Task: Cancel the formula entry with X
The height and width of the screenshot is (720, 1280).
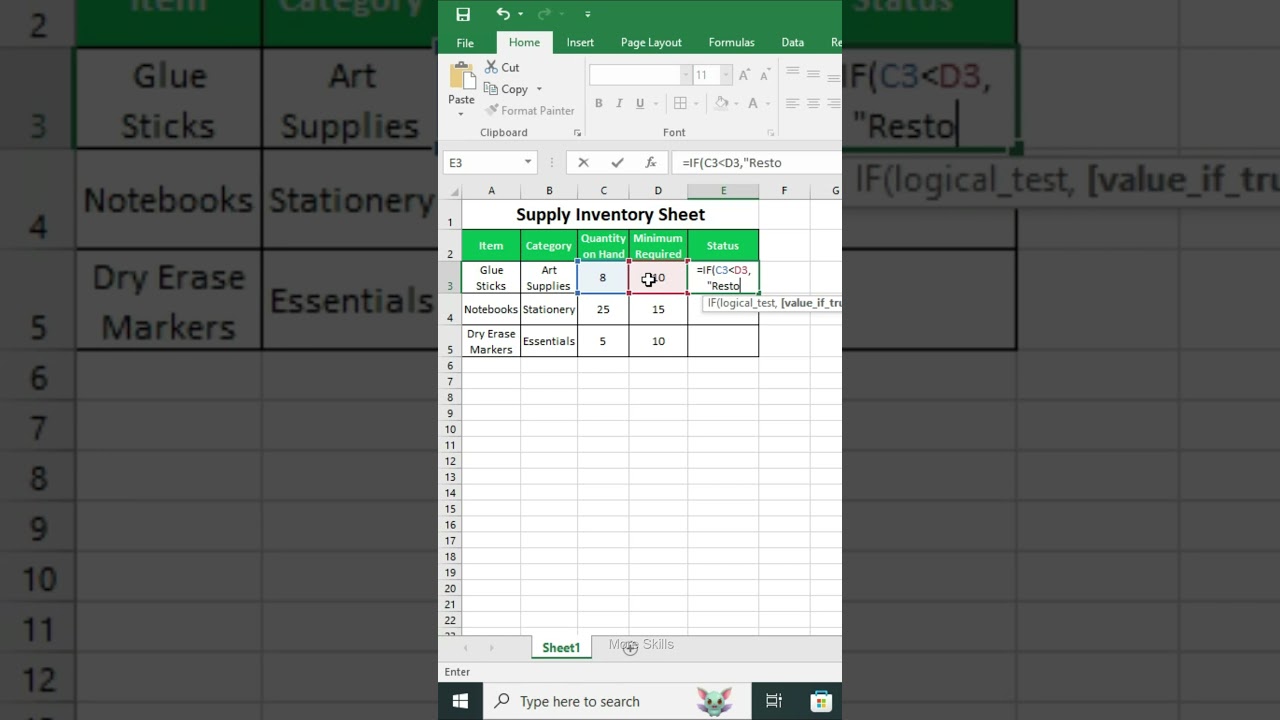Action: 583,162
